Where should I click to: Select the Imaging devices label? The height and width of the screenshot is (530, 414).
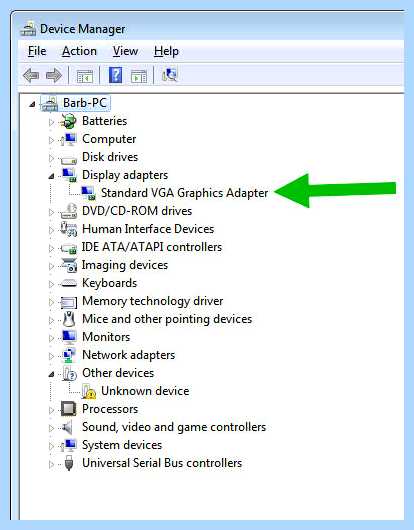125,265
